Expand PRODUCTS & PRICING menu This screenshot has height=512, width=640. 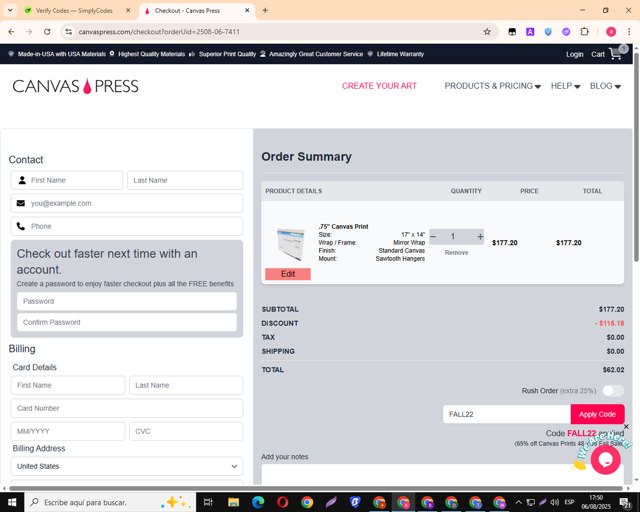(x=492, y=86)
